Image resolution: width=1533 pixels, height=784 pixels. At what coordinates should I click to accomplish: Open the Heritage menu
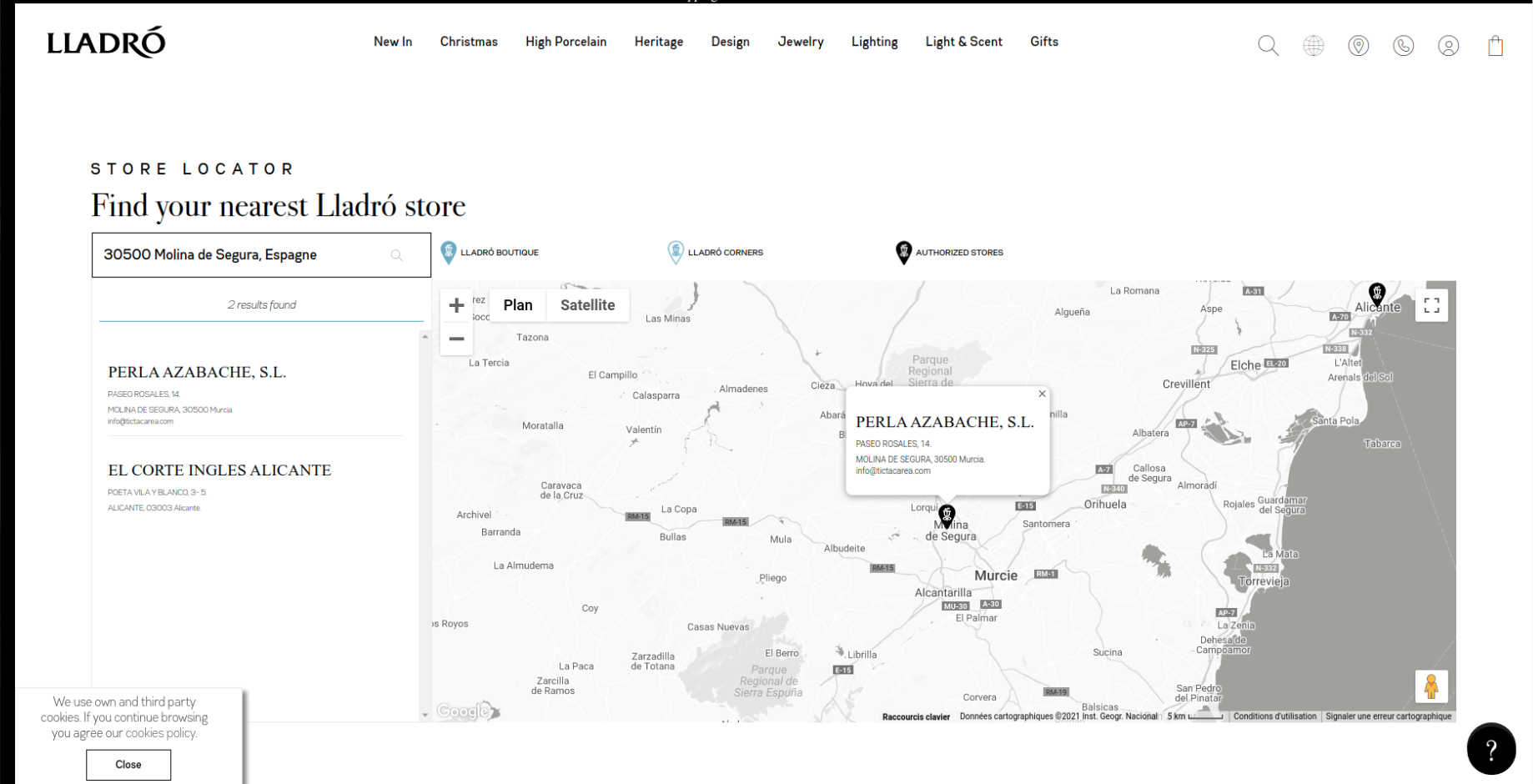click(659, 42)
